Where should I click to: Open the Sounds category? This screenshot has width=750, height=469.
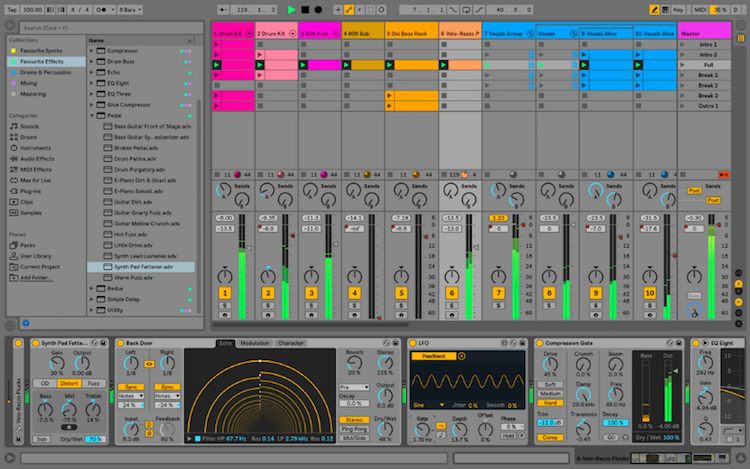[29, 126]
